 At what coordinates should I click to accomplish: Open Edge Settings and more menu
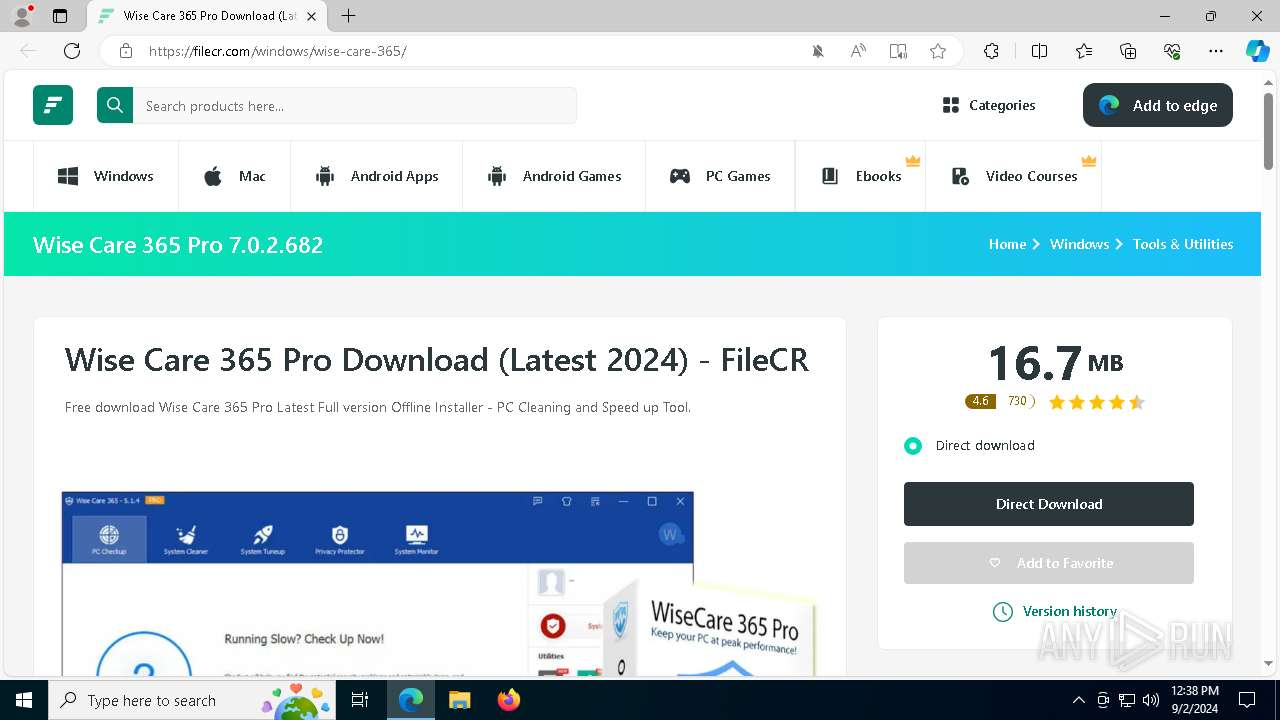pos(1216,51)
